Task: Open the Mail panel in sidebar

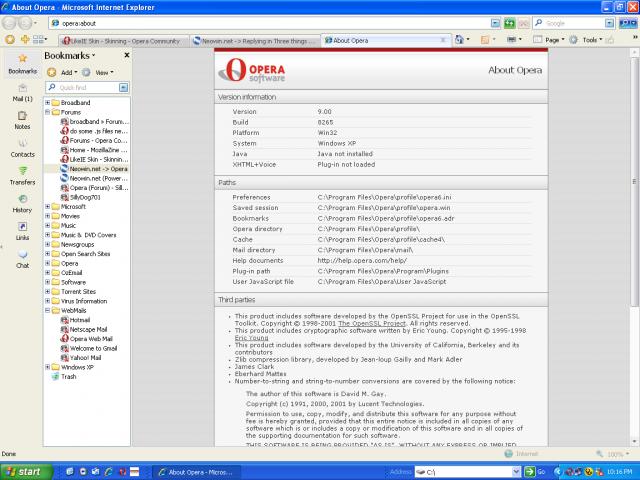Action: (x=22, y=91)
